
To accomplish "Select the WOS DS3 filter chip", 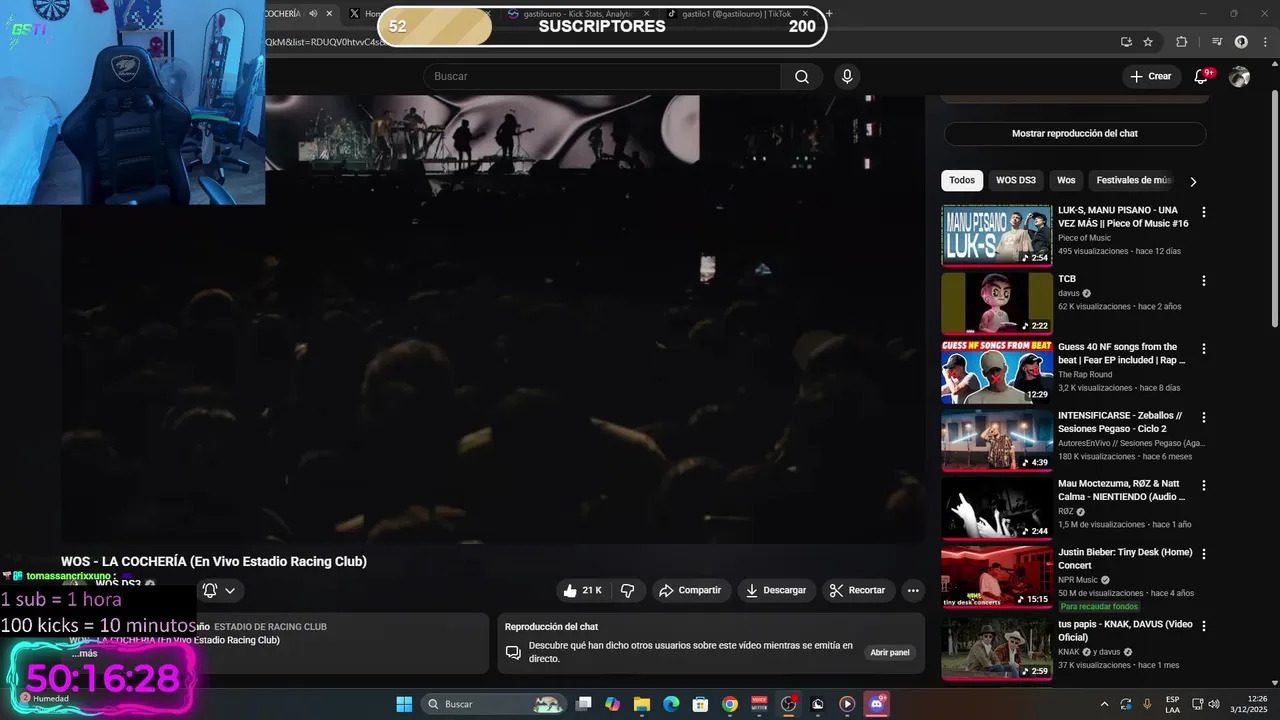I will click(x=1016, y=181).
